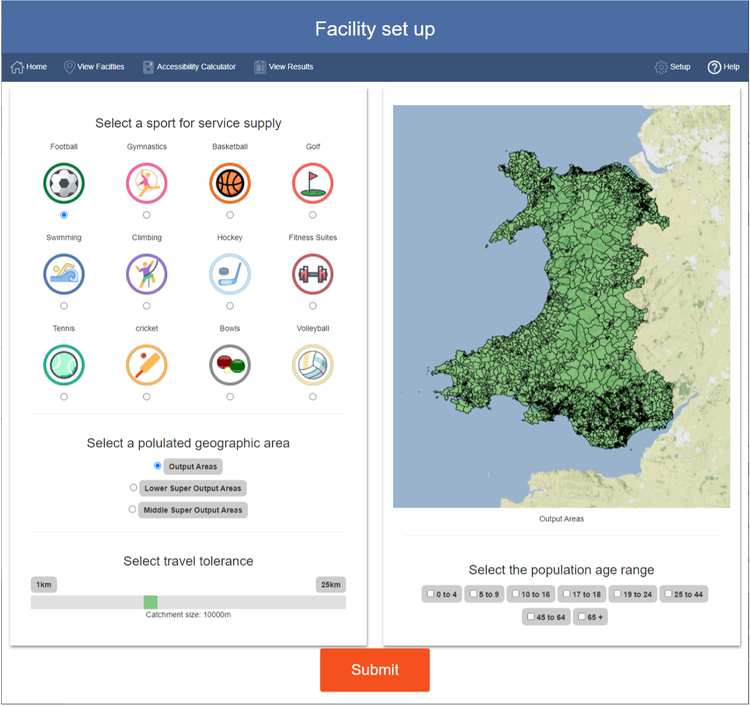Select the Gymnastics sport icon
Viewport: 750px width, 706px height.
click(147, 183)
